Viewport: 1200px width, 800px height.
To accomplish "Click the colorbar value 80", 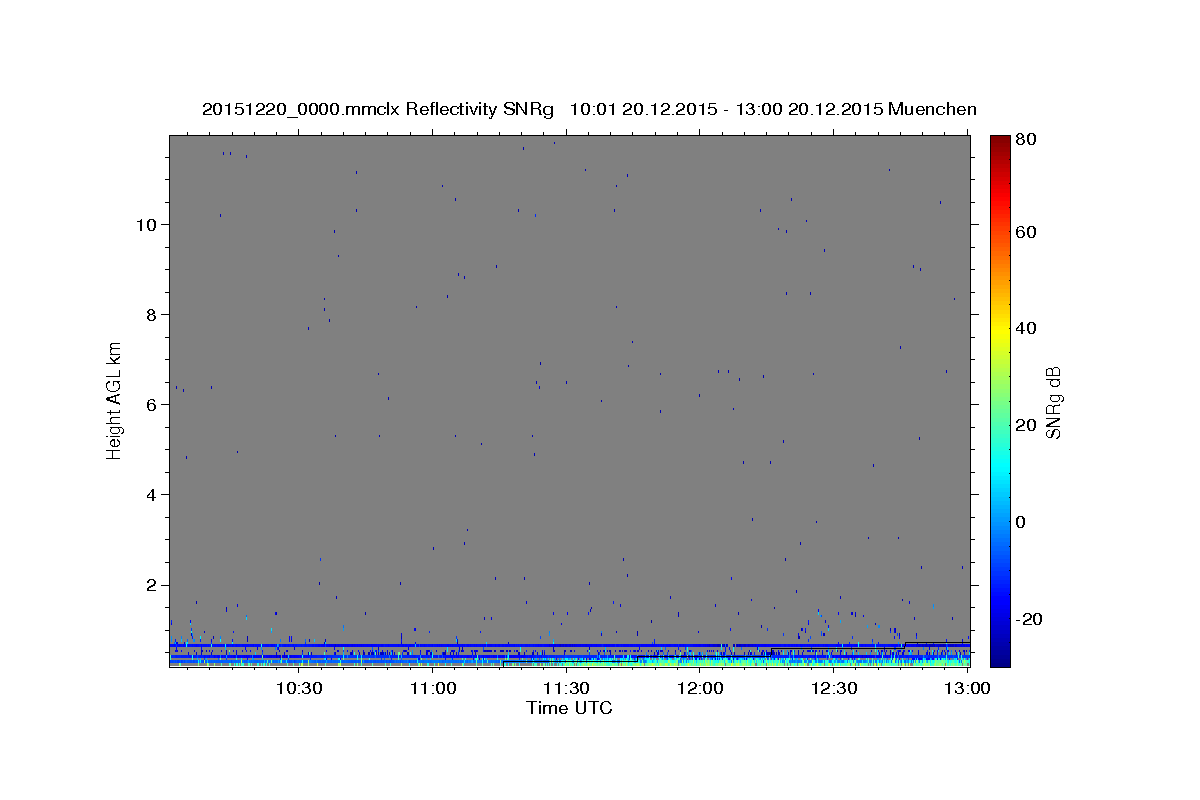I will click(x=1027, y=139).
